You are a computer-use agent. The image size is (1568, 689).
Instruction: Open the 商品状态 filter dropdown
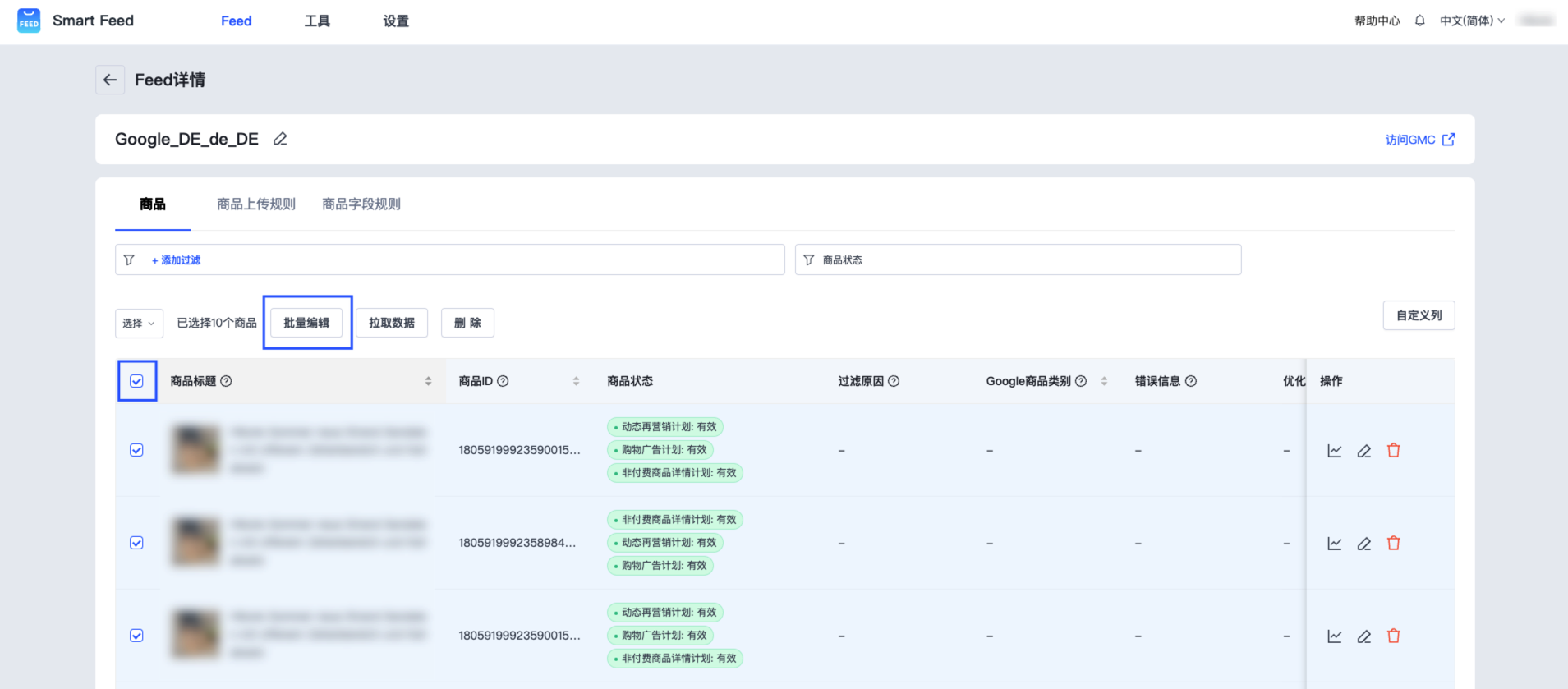[1017, 260]
